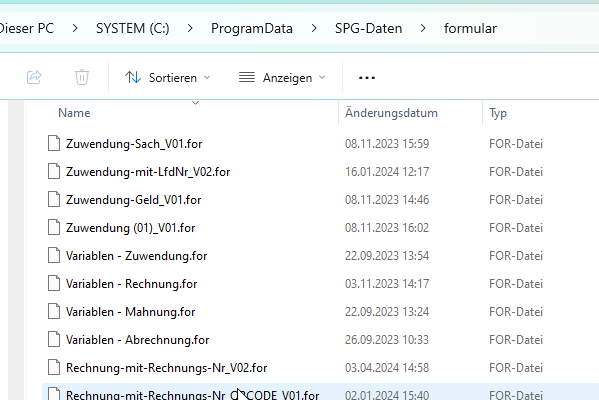Open the three-dots more options menu
Image resolution: width=599 pixels, height=400 pixels.
pyautogui.click(x=367, y=78)
